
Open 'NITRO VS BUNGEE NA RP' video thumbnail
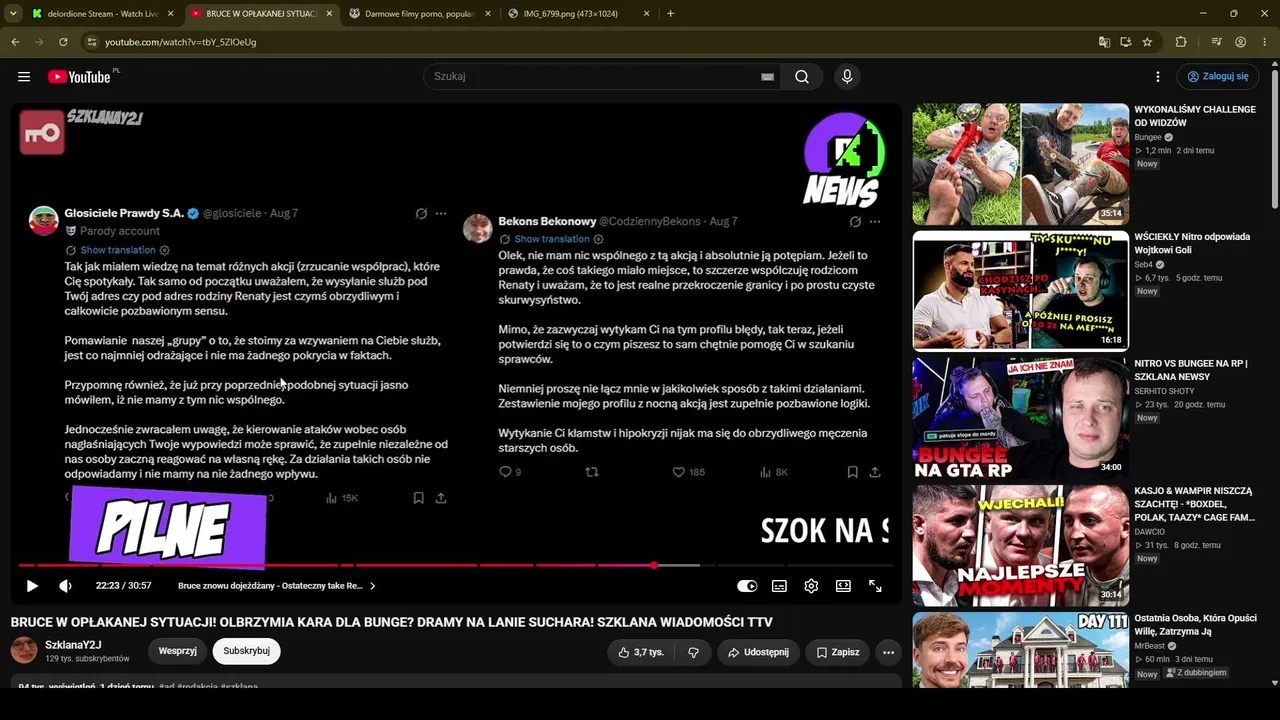coord(1021,418)
